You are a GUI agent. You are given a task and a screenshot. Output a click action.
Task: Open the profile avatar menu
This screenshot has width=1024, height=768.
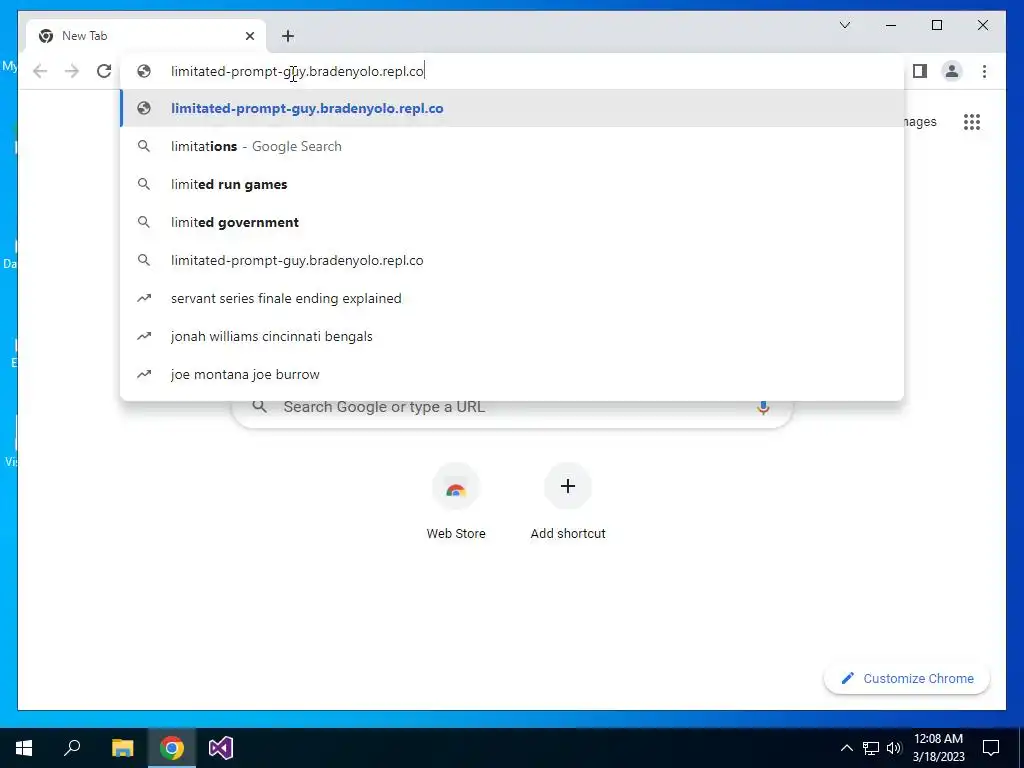point(952,71)
